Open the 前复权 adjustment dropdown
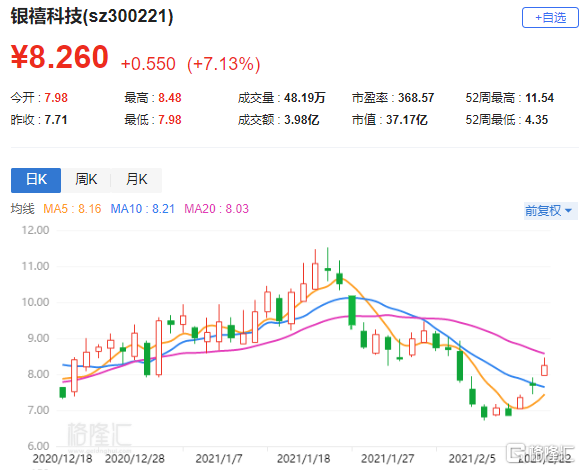Screen dimensions: 581x470 (x=550, y=211)
